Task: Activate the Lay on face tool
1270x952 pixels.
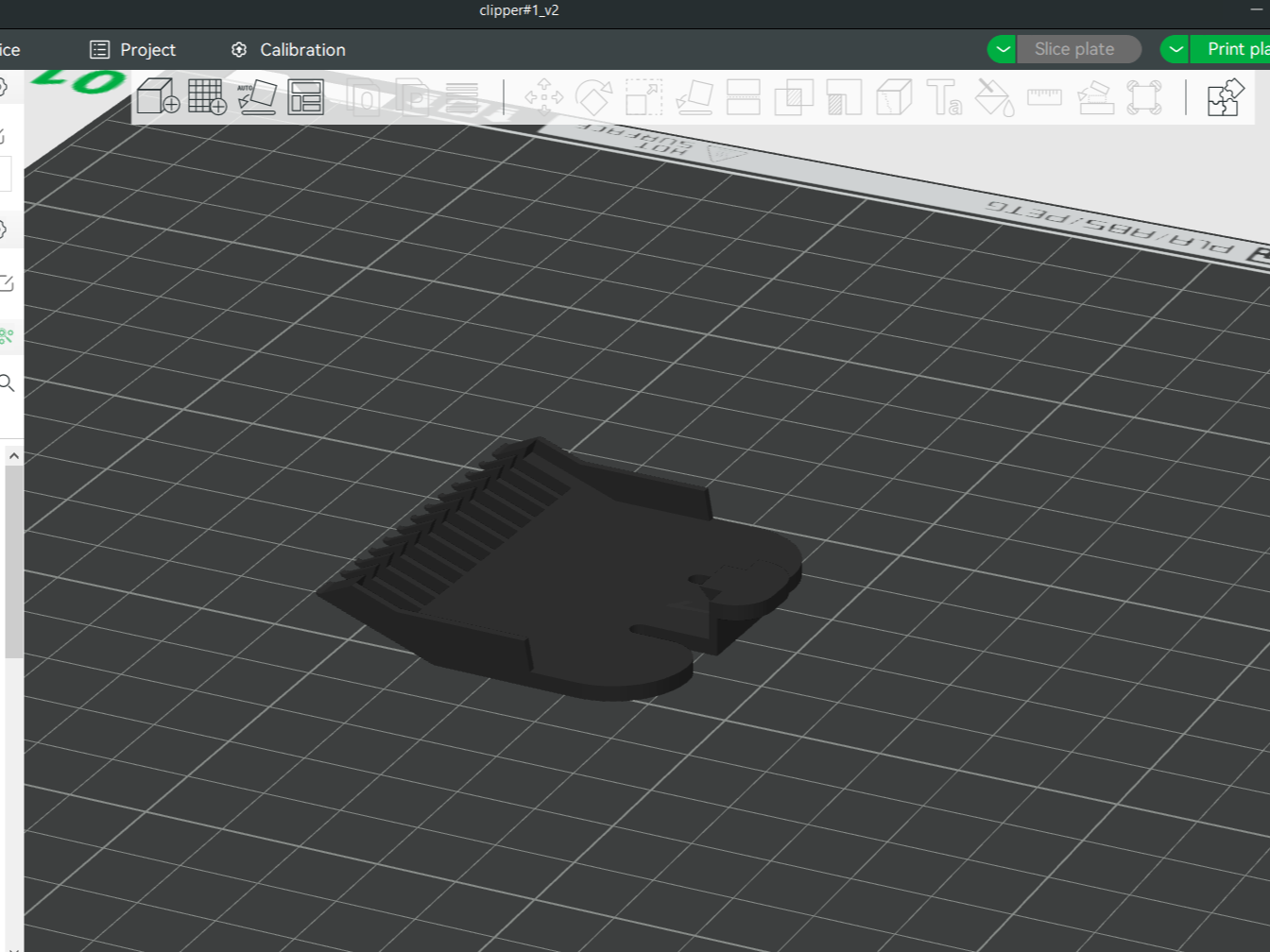Action: click(694, 97)
